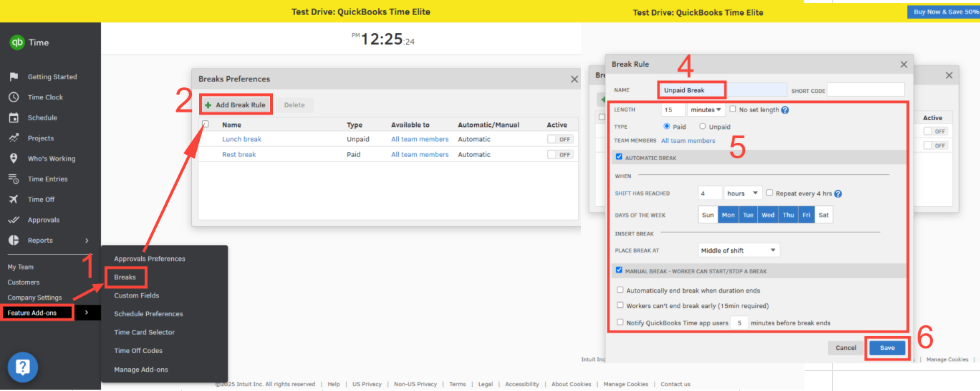This screenshot has height=391, width=980.
Task: Toggle Rest break active switch
Action: click(560, 154)
